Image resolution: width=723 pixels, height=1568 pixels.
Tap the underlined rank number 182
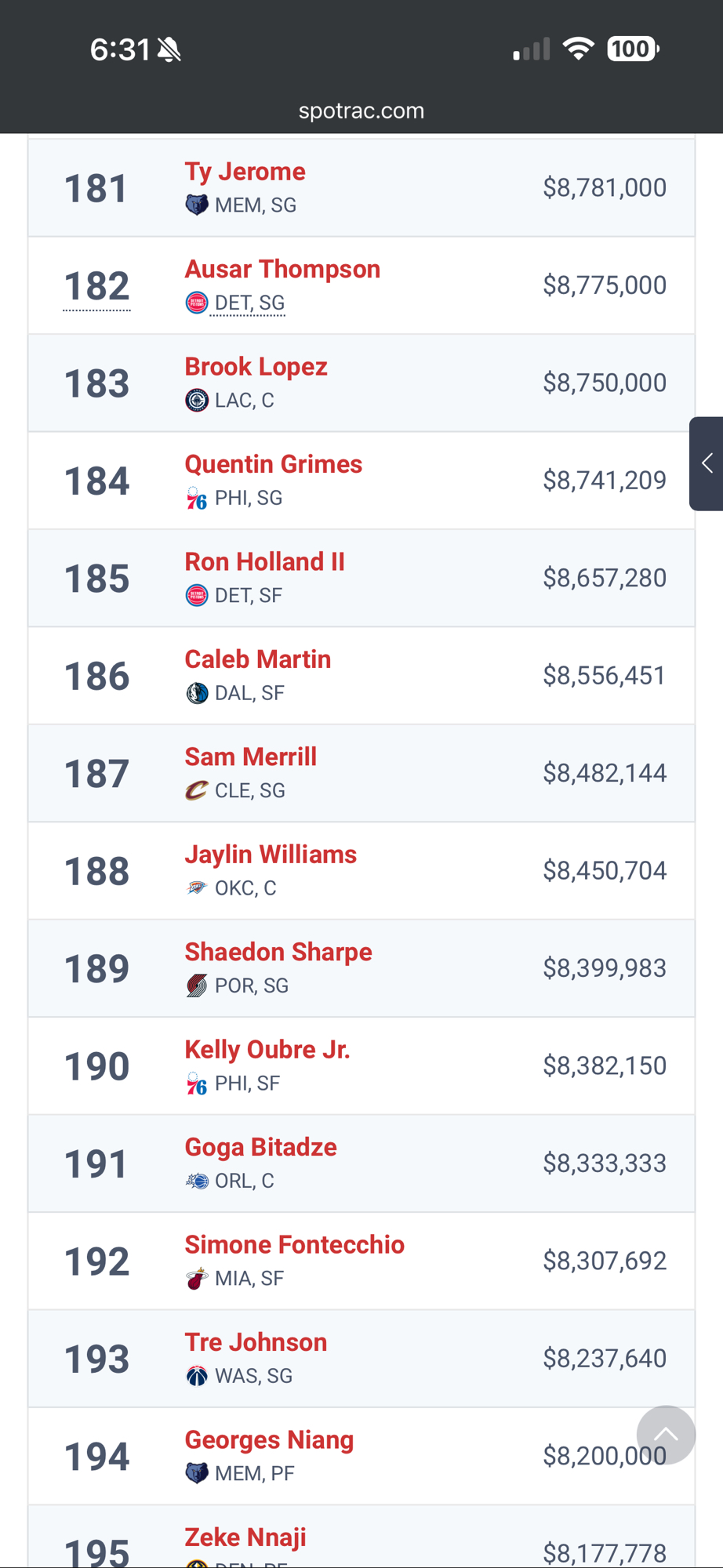(96, 286)
